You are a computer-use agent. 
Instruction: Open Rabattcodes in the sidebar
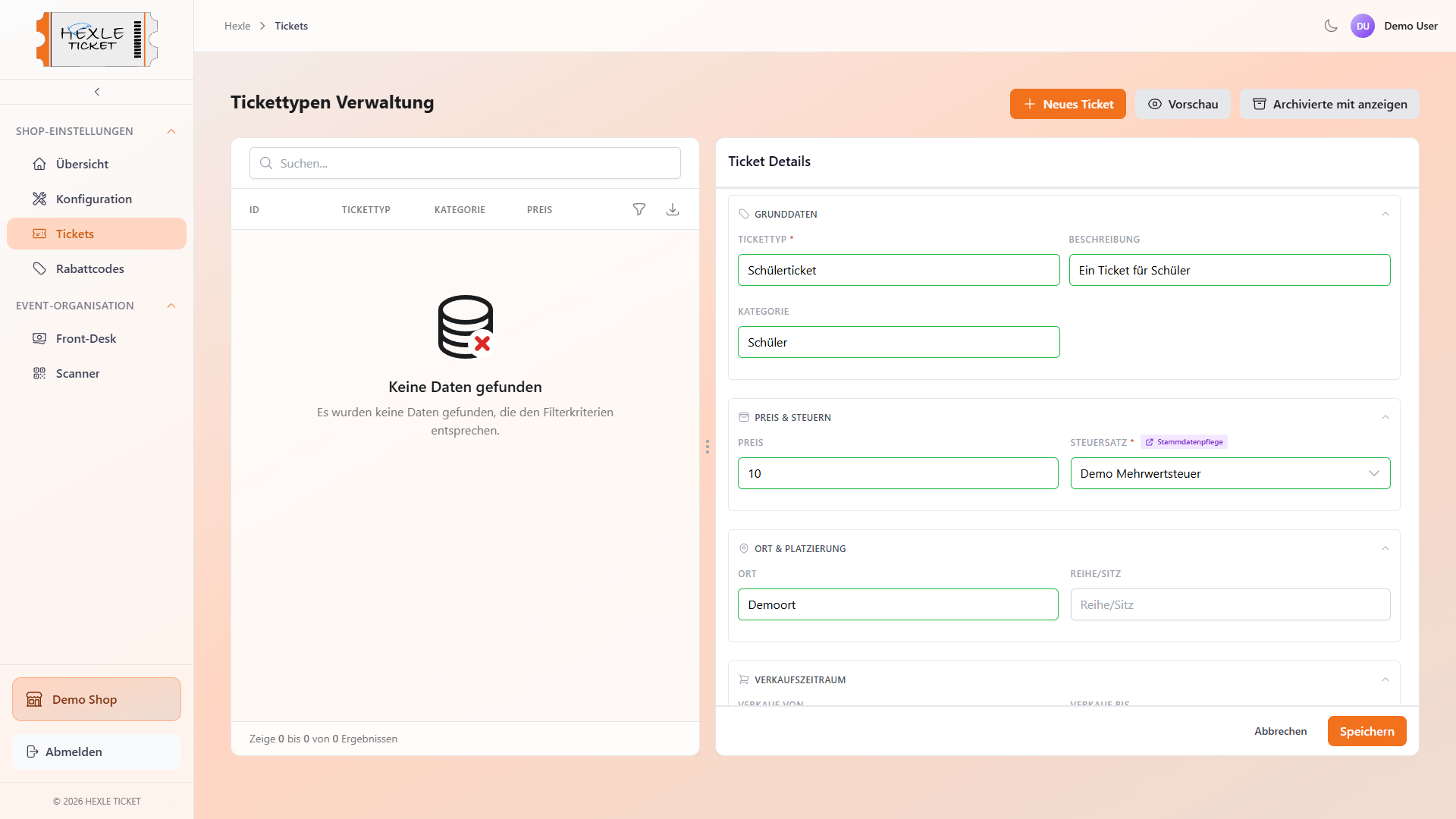coord(89,268)
